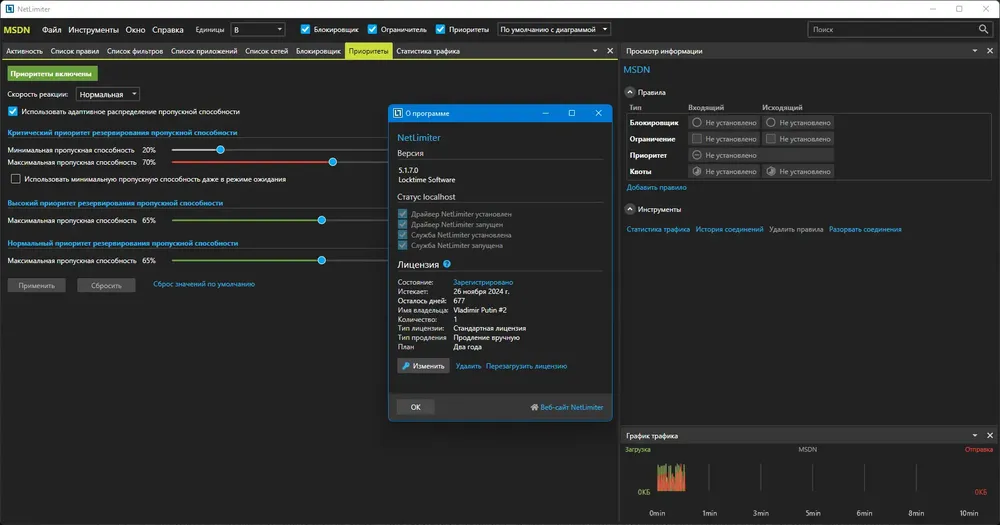Collapse the Правила section
This screenshot has height=525, width=1000.
(x=629, y=92)
